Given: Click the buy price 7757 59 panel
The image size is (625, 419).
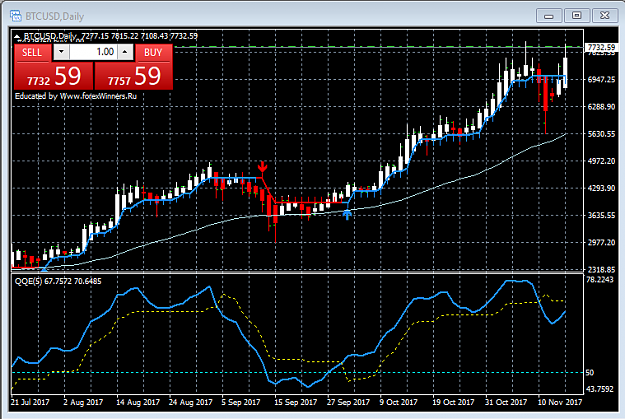Looking at the screenshot, I should 134,76.
